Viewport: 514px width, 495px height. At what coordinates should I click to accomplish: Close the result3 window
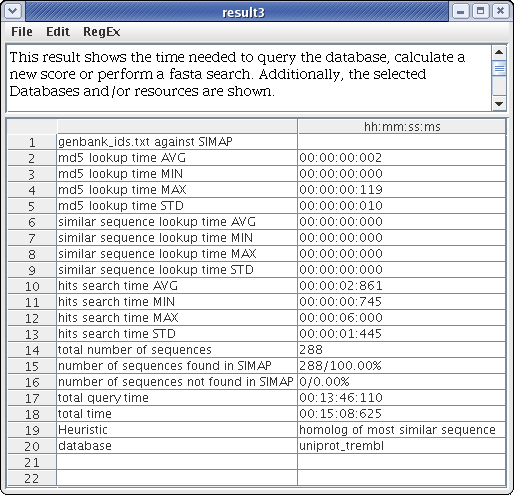[500, 11]
